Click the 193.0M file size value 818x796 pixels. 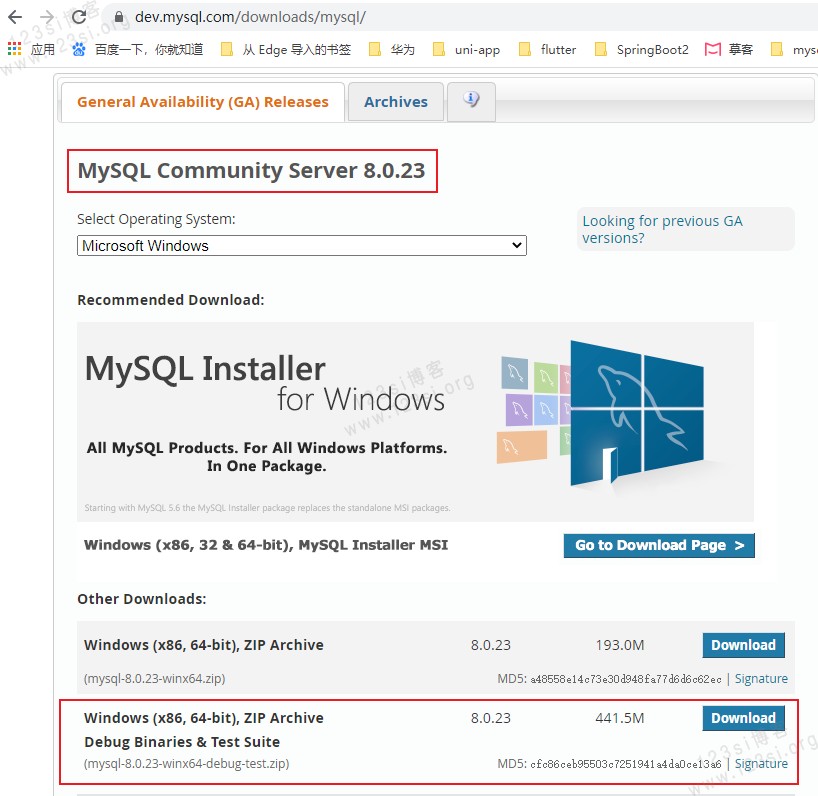[x=620, y=645]
